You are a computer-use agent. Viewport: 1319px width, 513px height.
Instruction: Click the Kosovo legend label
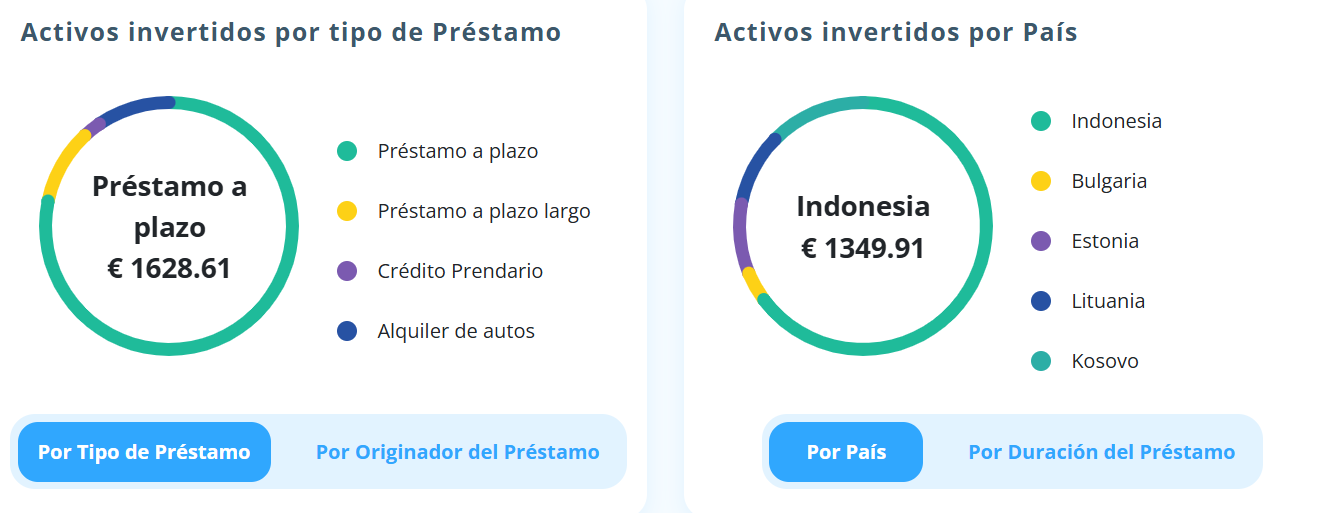[x=1105, y=361]
